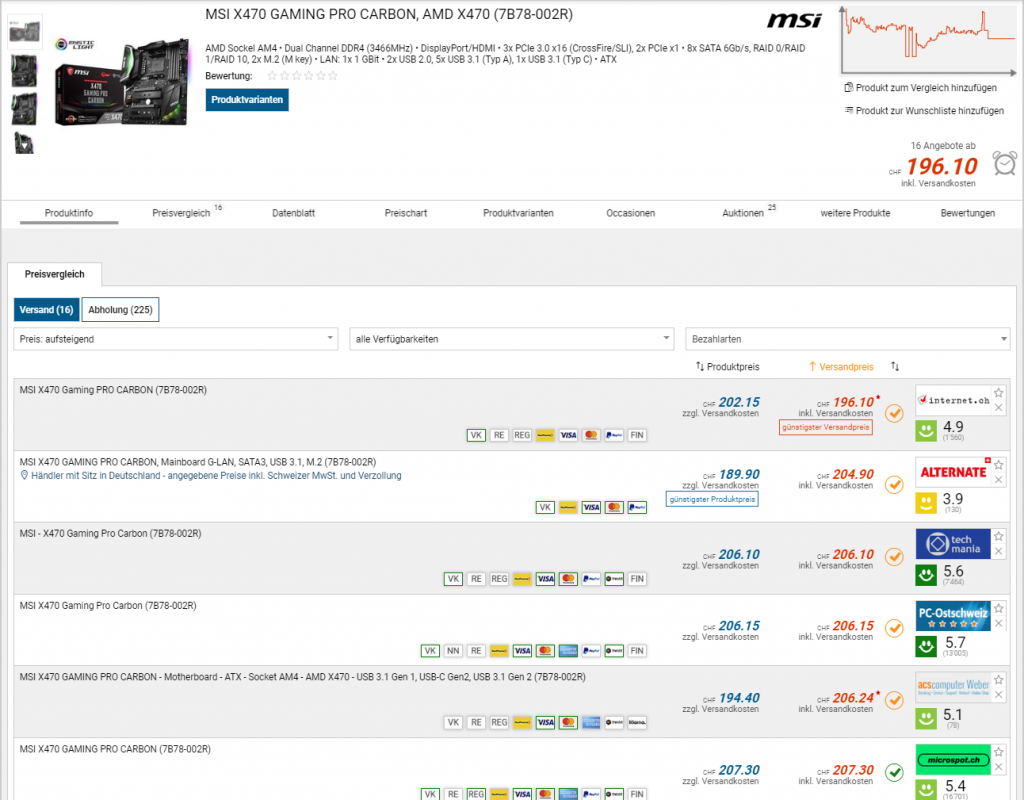Open the Bezahlarten filter dropdown
This screenshot has width=1024, height=800.
point(847,339)
